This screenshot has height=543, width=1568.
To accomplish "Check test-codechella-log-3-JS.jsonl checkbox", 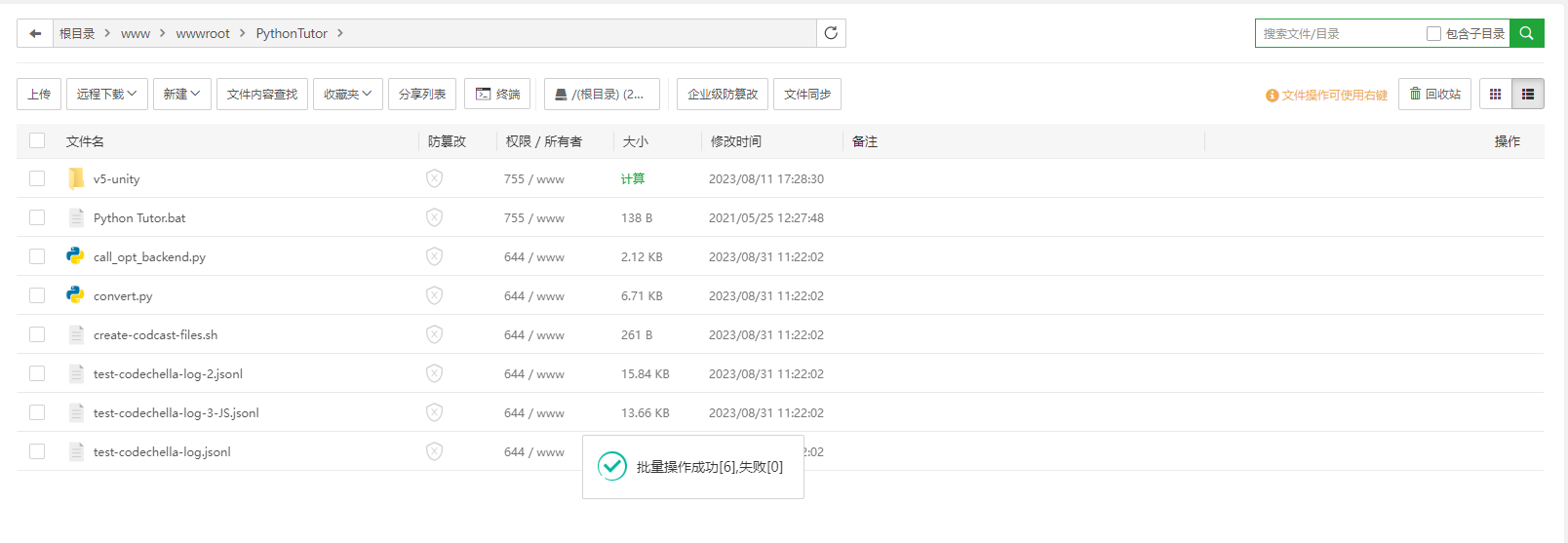I will (37, 412).
